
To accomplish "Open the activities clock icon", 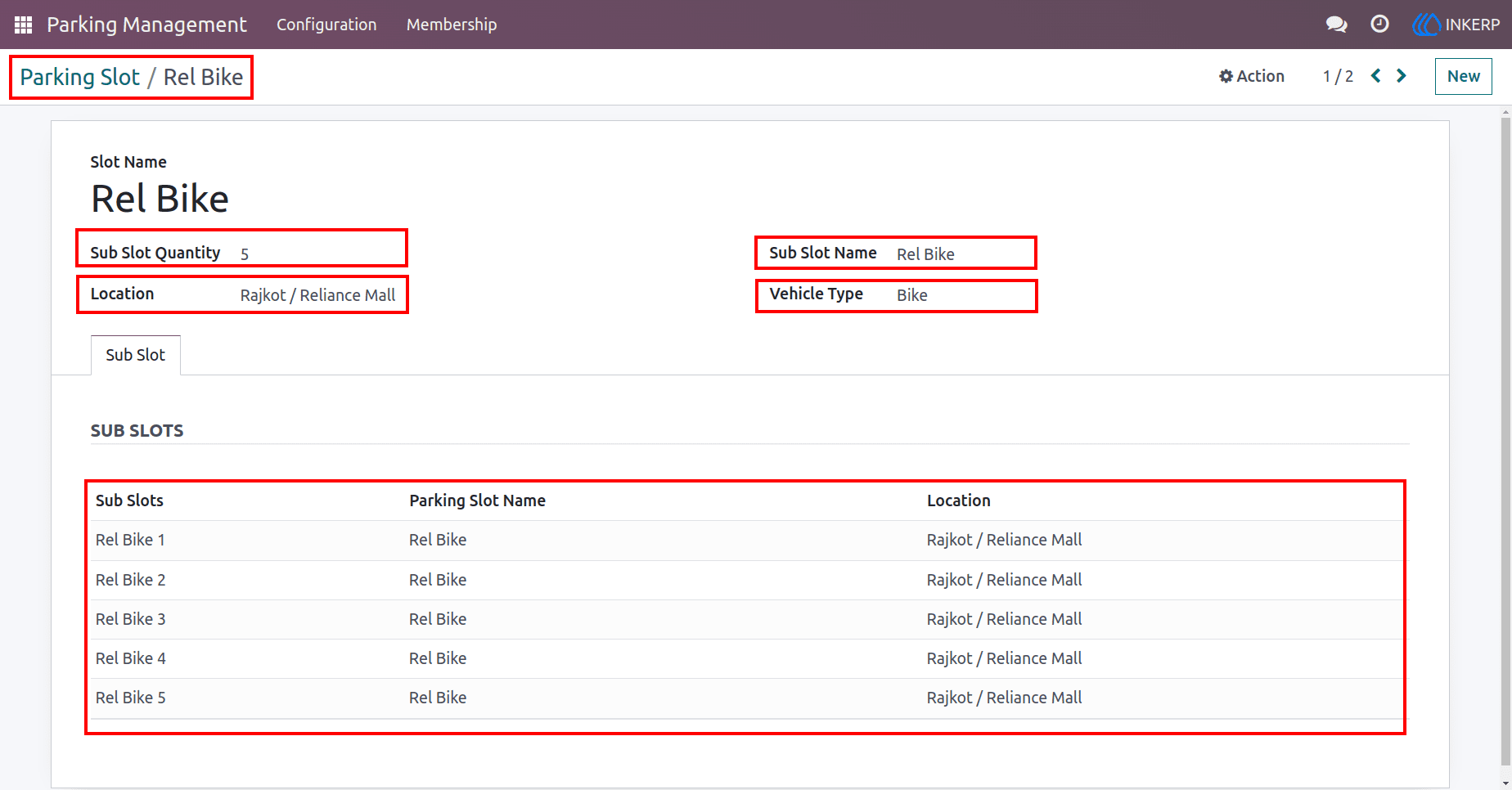I will (1379, 25).
